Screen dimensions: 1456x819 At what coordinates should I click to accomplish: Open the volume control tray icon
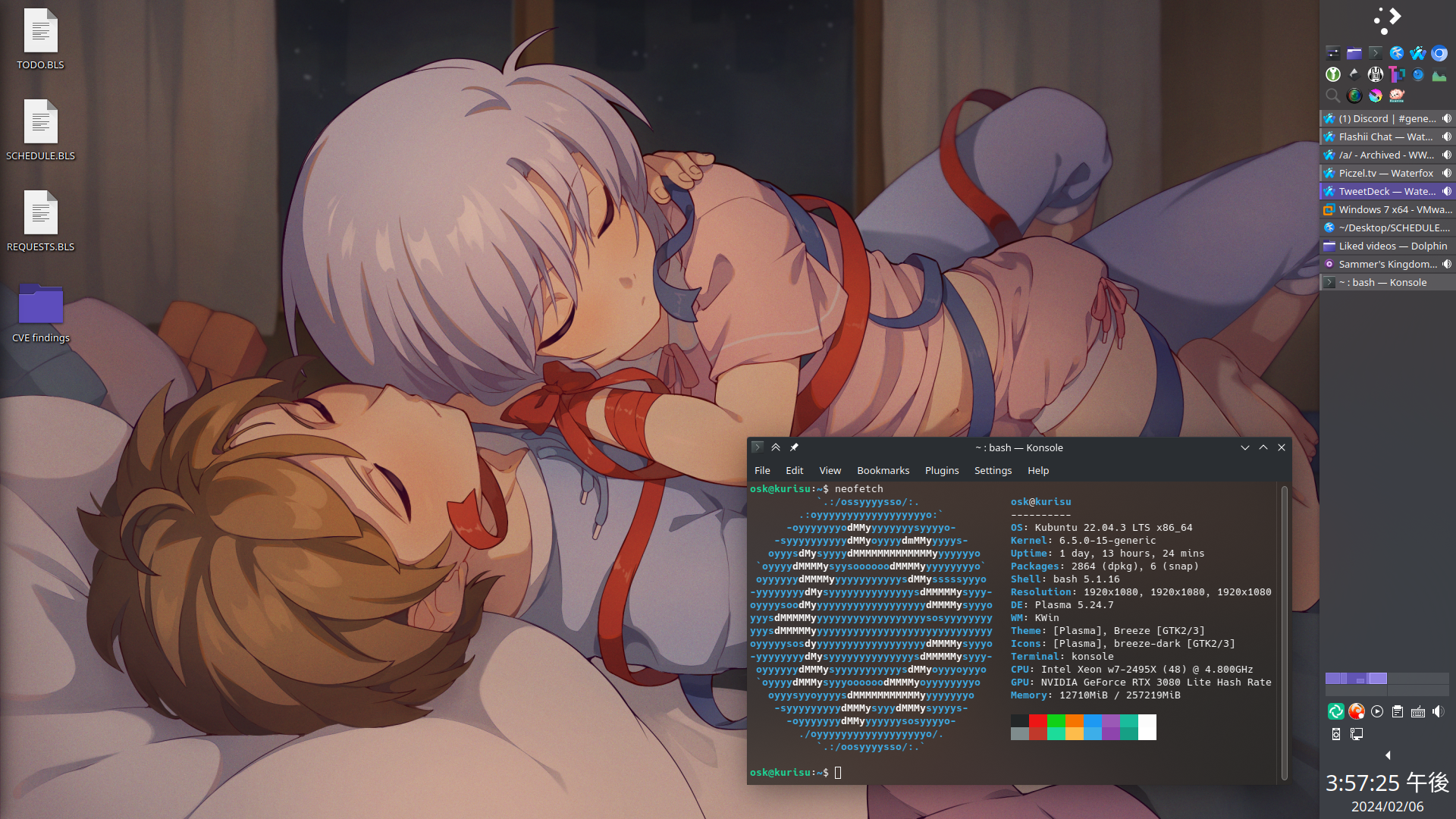coord(1439,711)
